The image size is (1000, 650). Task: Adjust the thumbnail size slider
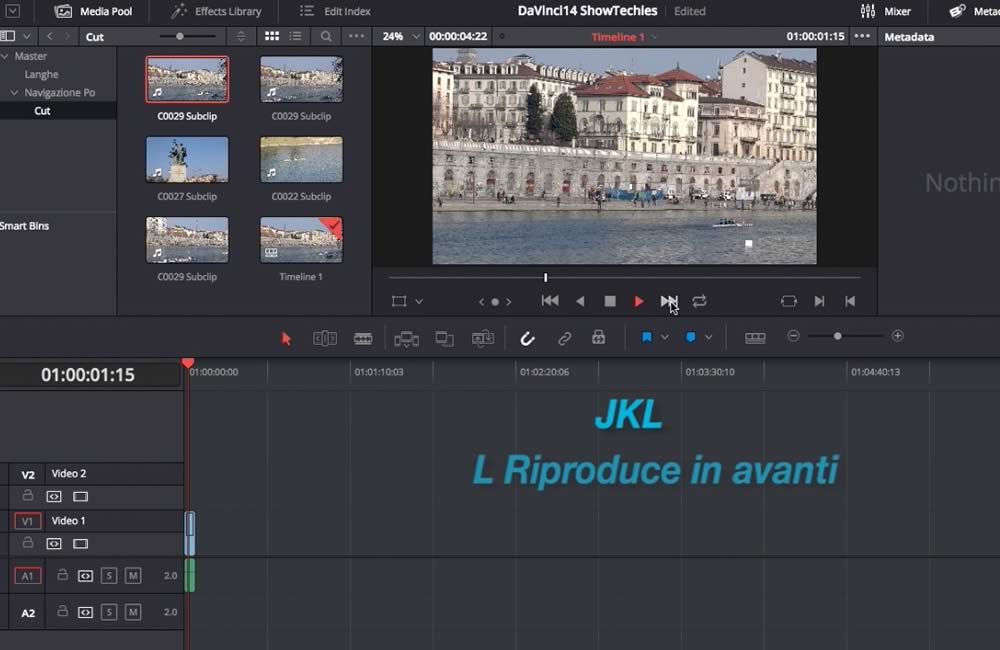click(180, 36)
